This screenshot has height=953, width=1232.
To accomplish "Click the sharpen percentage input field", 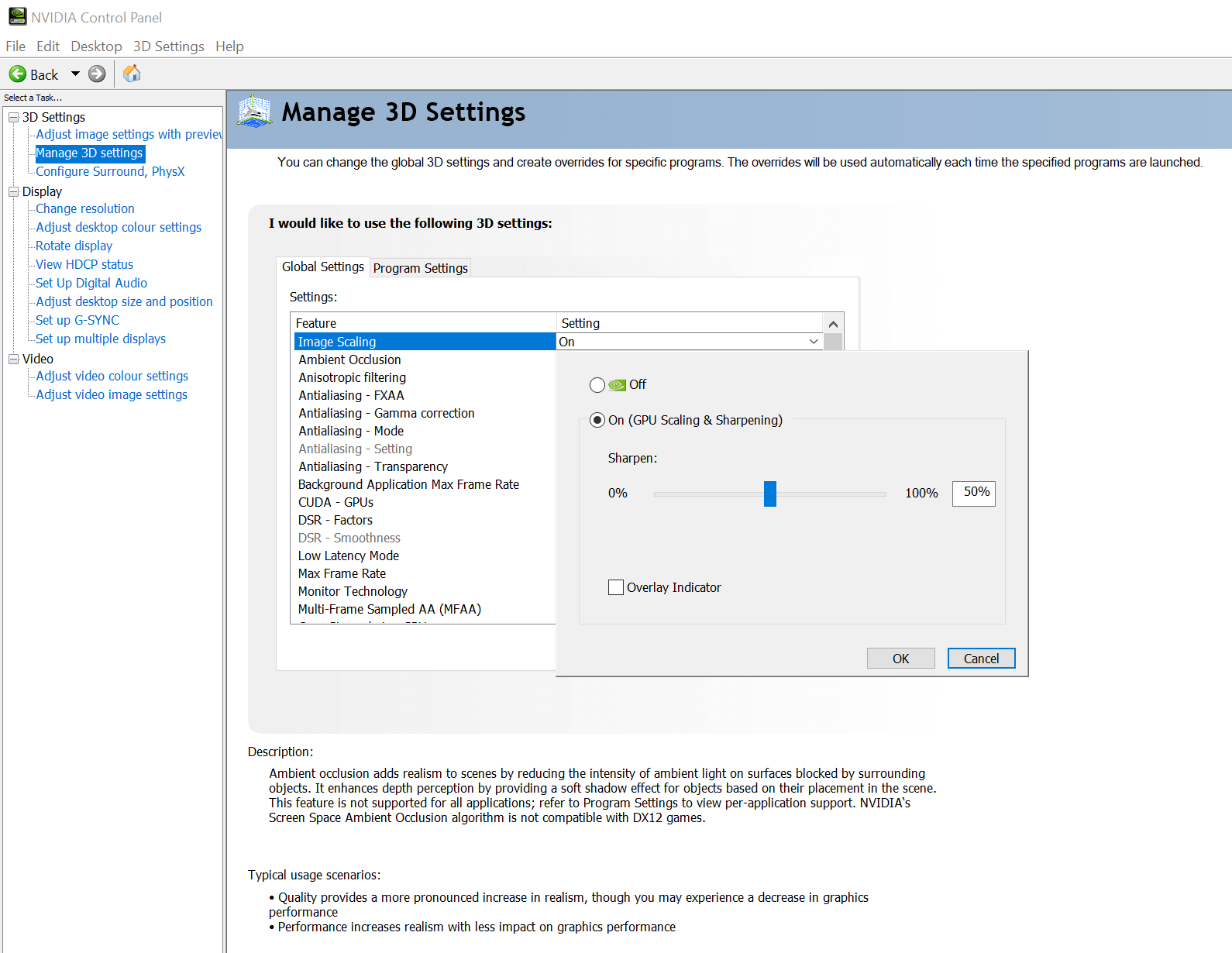I will point(973,493).
